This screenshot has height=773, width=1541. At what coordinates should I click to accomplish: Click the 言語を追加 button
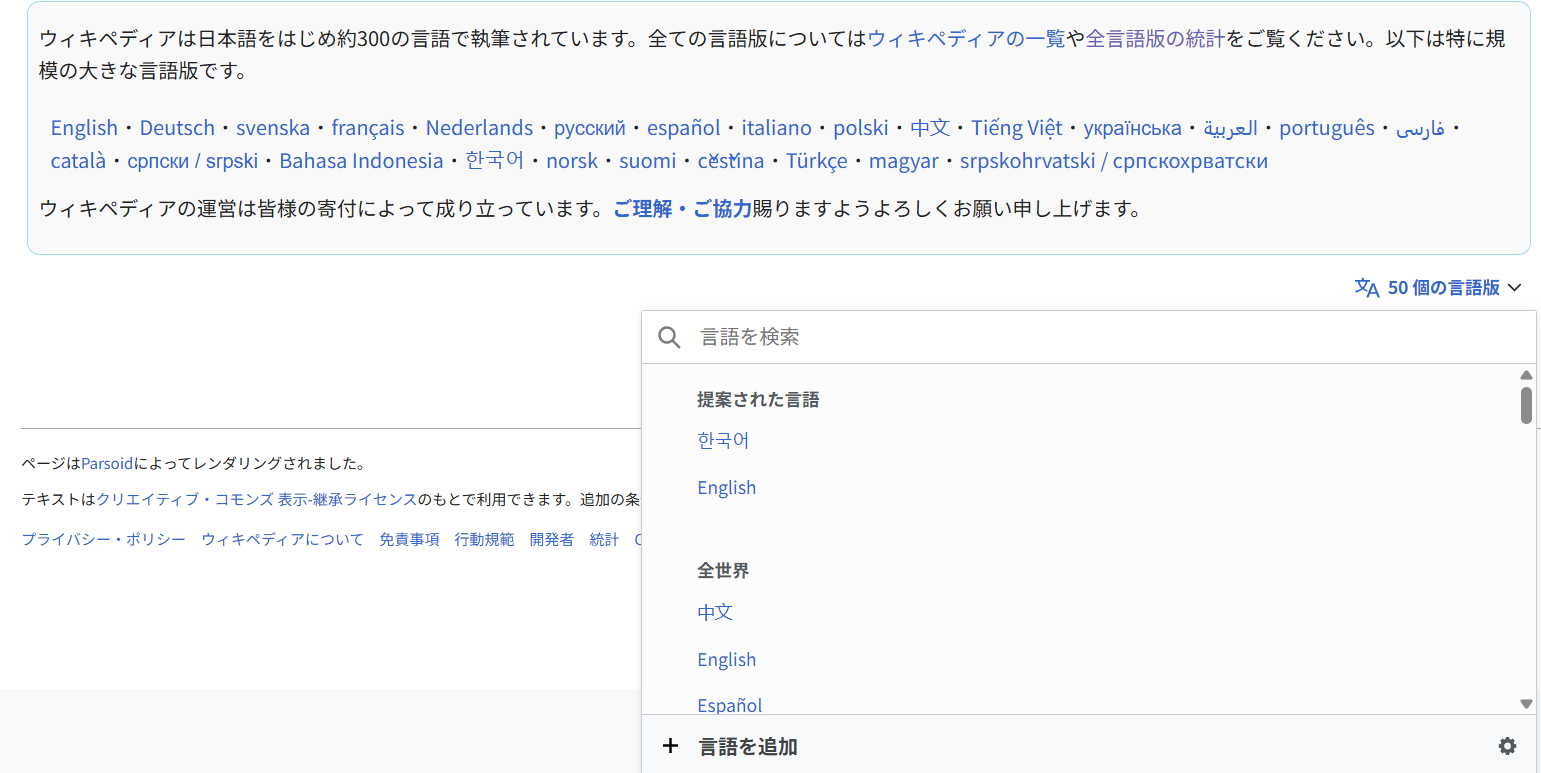pos(748,746)
